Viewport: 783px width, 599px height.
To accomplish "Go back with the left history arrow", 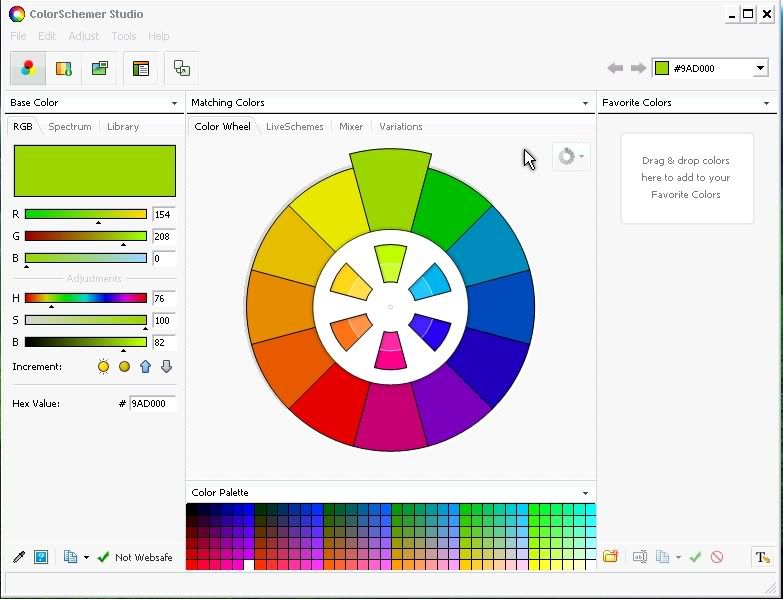I will pyautogui.click(x=615, y=68).
